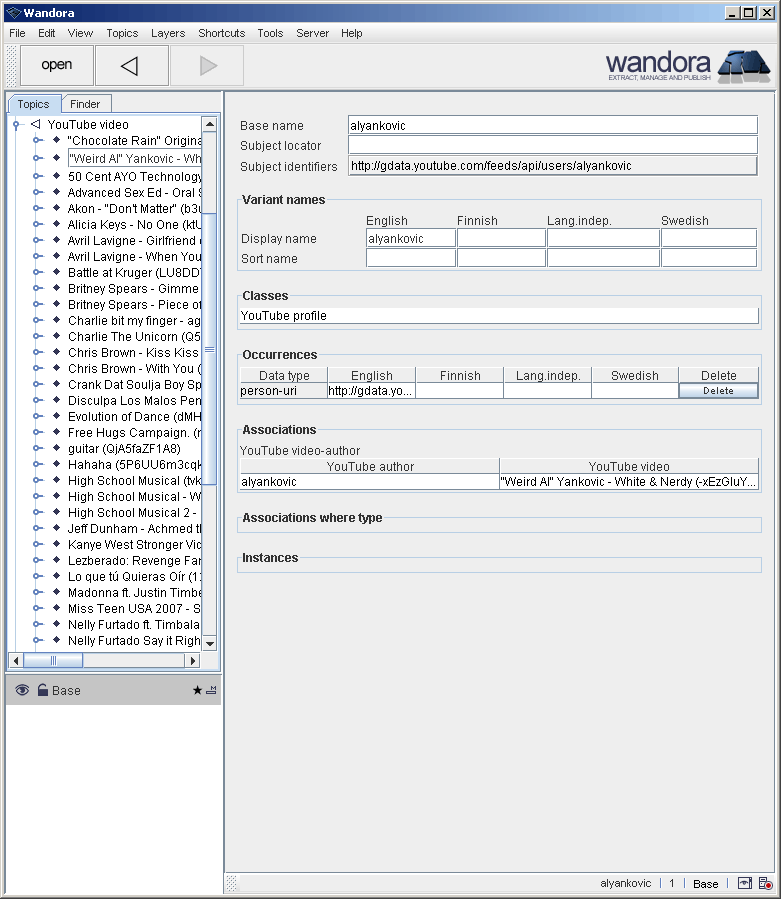Toggle Base layer visibility eye
The width and height of the screenshot is (781, 899).
click(22, 690)
